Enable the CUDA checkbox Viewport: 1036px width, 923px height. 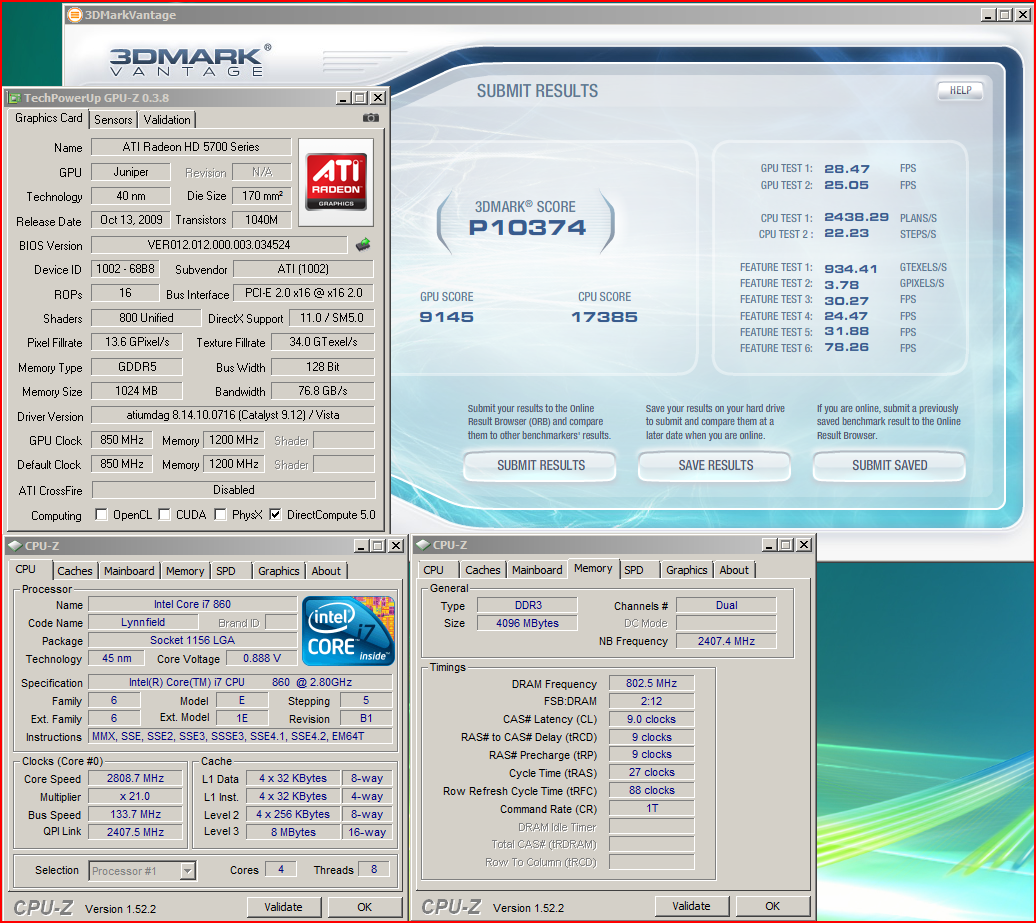click(165, 515)
